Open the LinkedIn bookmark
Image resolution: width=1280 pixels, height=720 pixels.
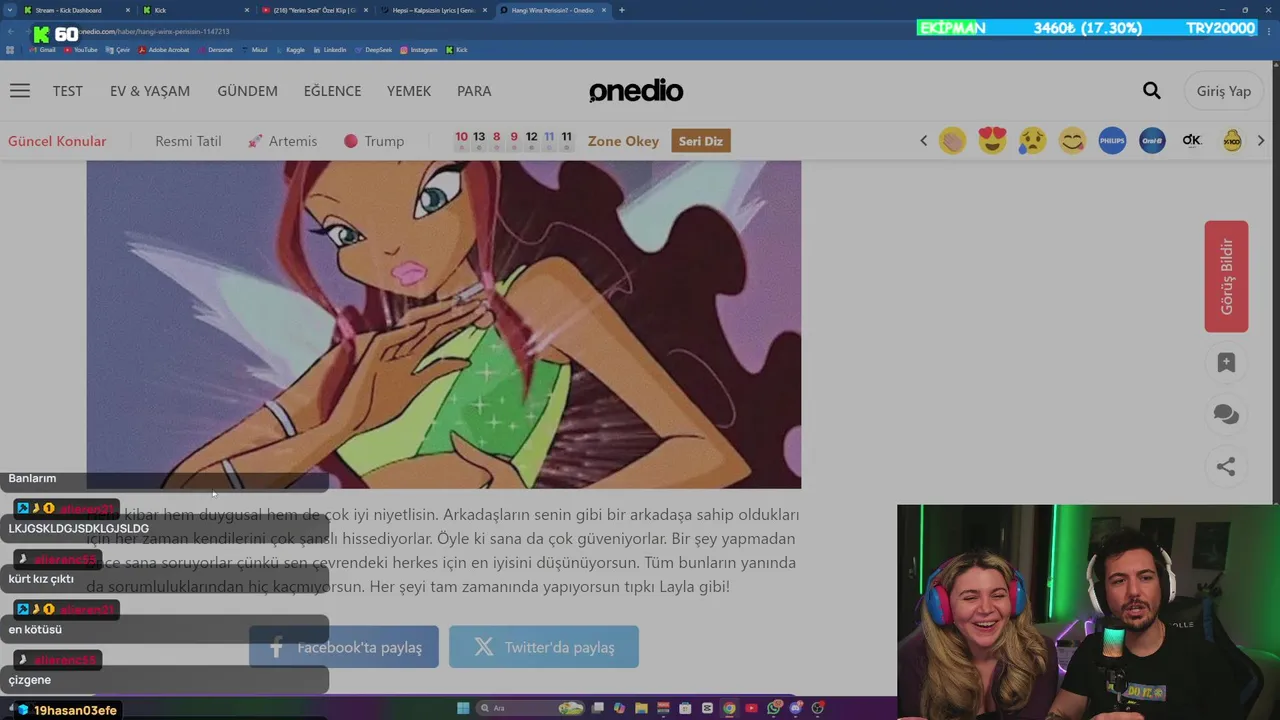tap(329, 50)
